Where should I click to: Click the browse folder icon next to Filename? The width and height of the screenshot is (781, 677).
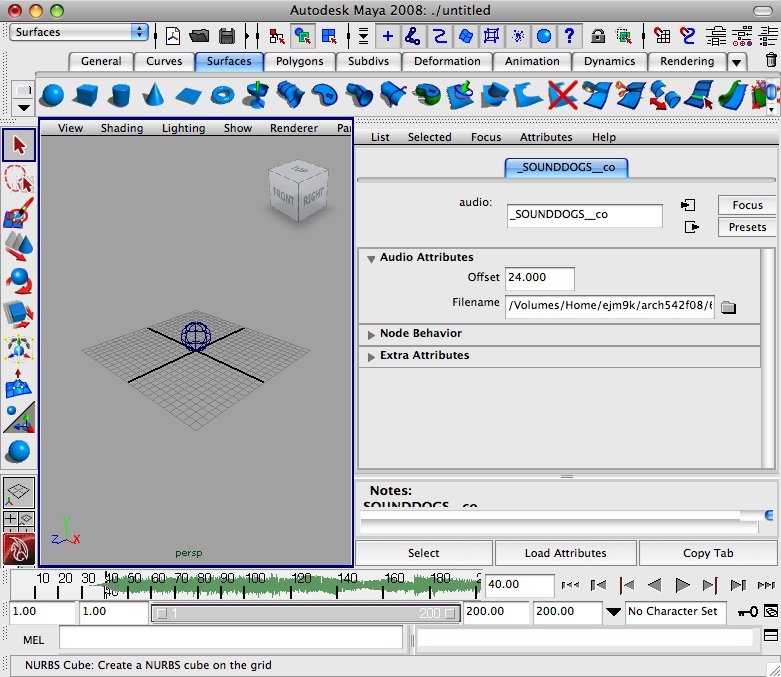[728, 307]
